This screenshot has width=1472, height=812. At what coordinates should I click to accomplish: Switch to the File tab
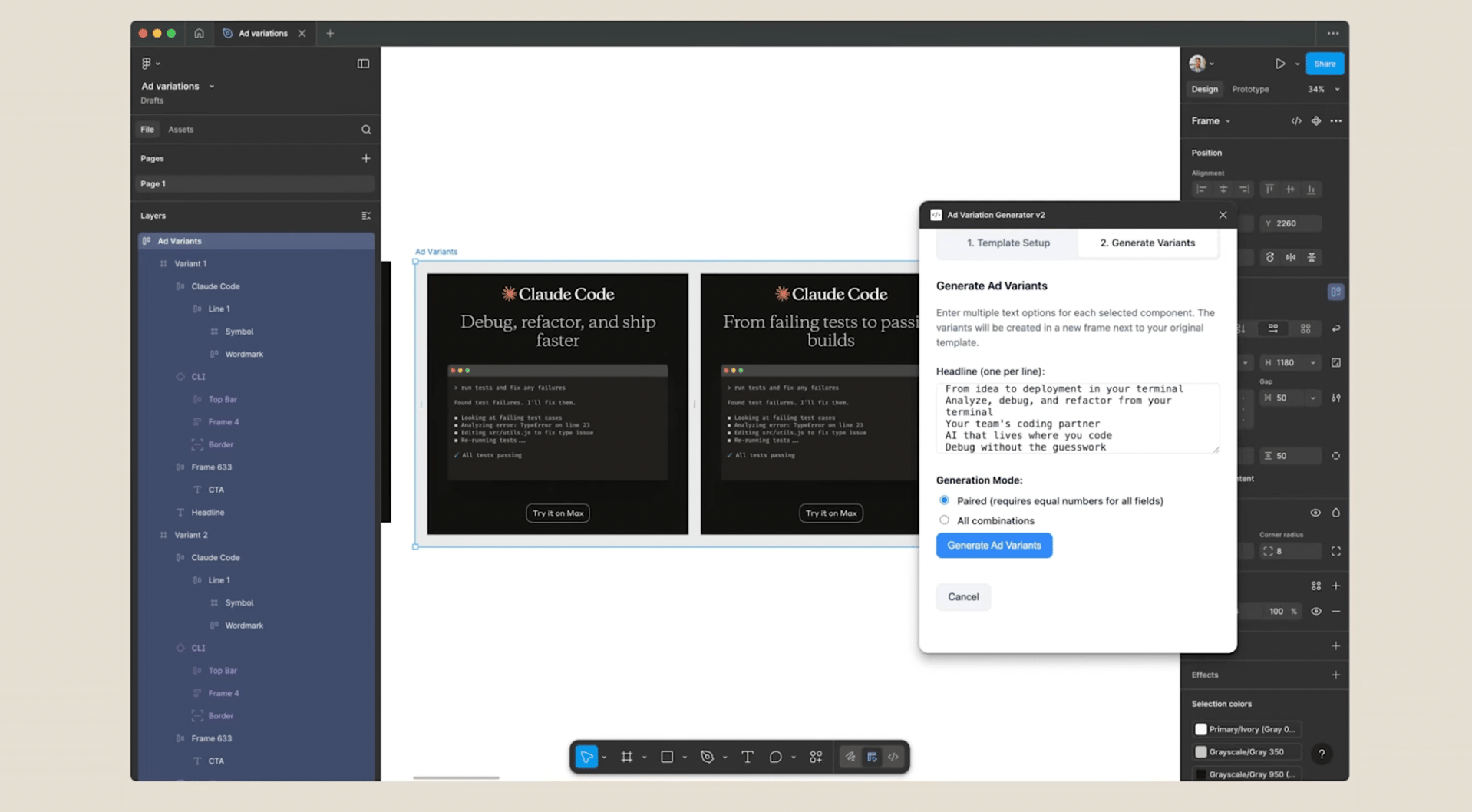pyautogui.click(x=147, y=130)
